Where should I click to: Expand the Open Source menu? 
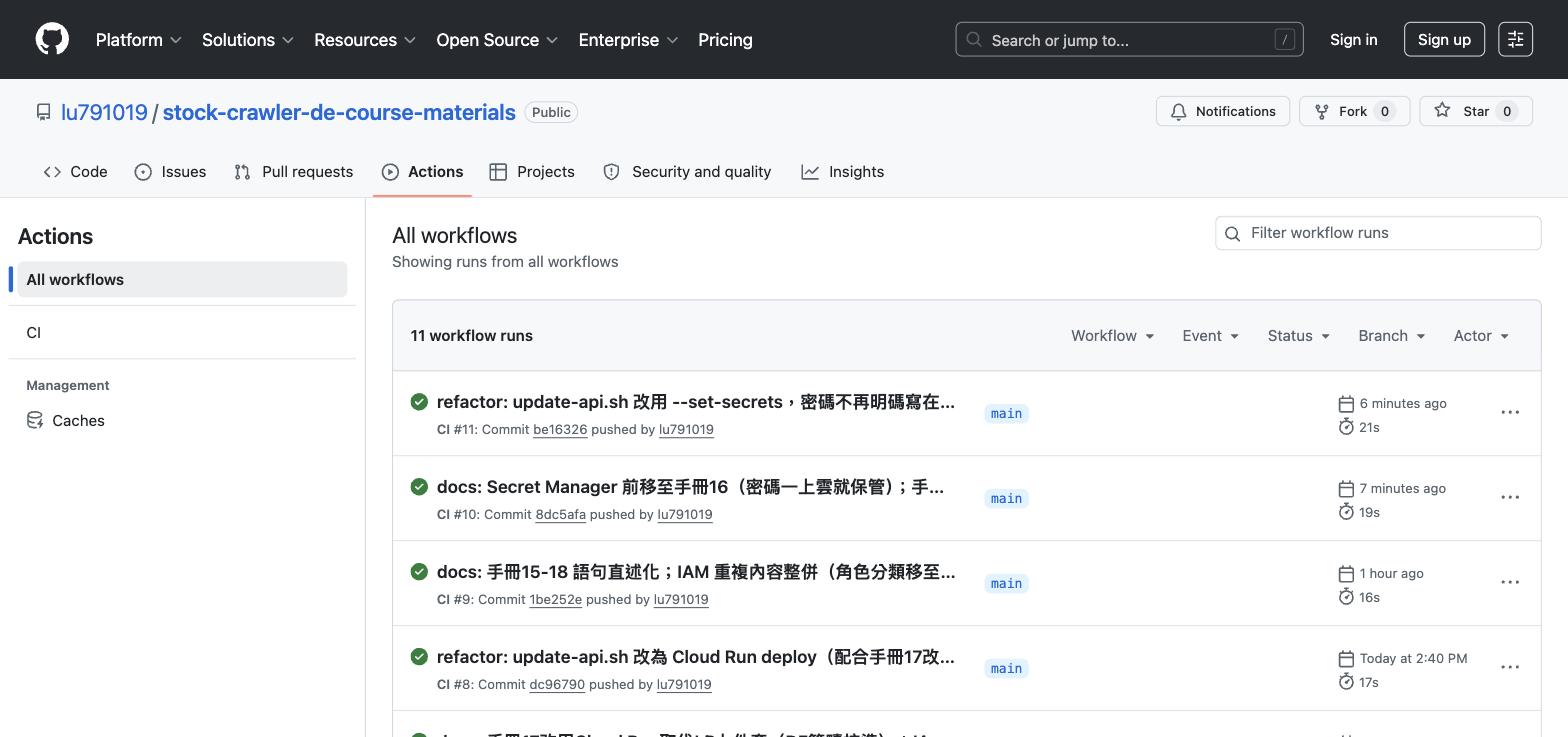click(497, 40)
